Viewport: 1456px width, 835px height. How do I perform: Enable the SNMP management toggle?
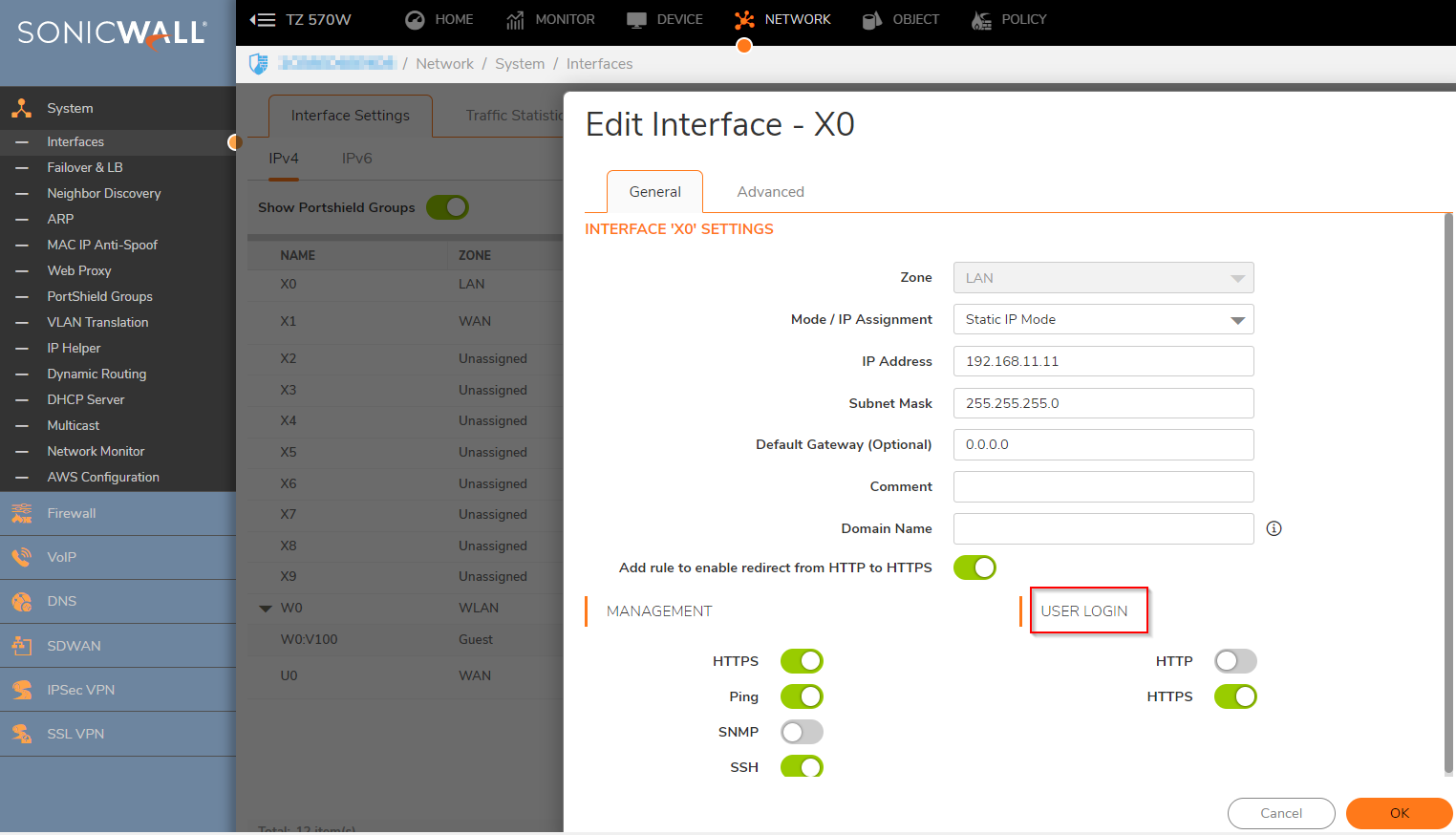[x=801, y=732]
